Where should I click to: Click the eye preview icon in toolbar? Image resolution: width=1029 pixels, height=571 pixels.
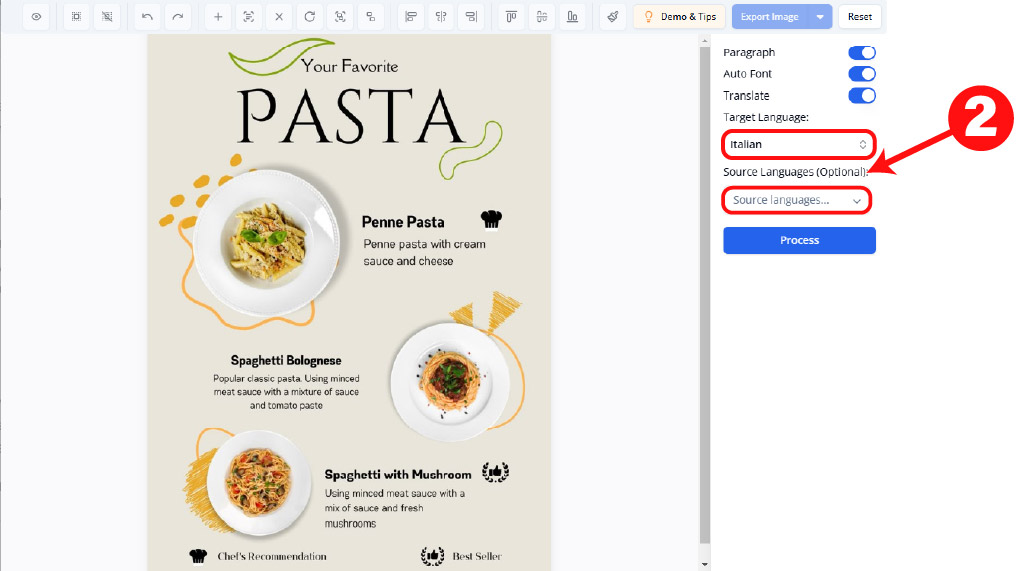click(x=36, y=17)
